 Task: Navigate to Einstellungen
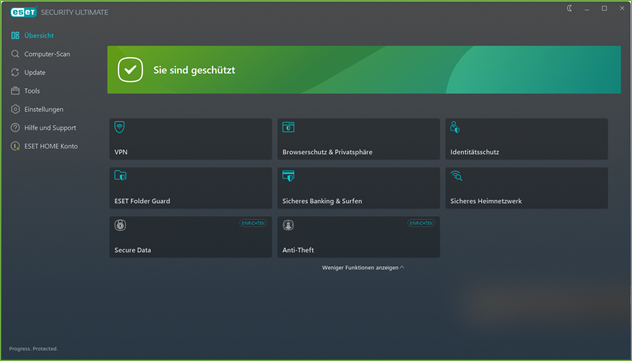pyautogui.click(x=44, y=109)
